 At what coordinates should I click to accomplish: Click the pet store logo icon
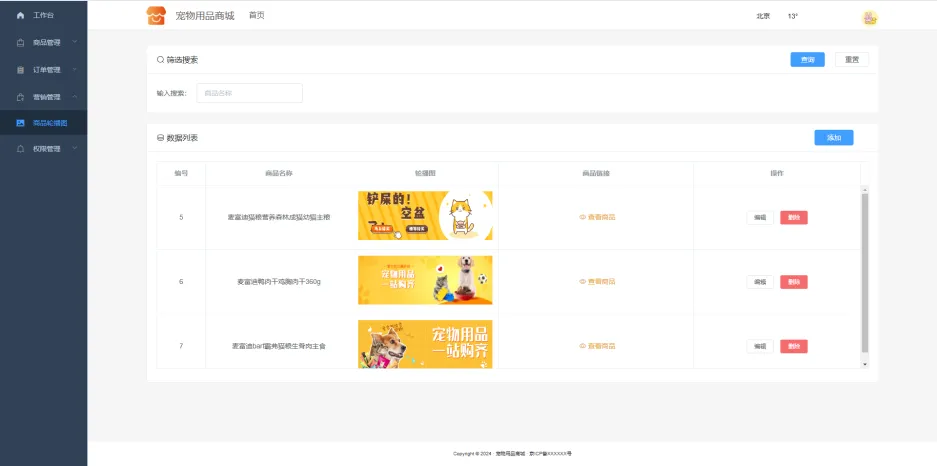(156, 15)
